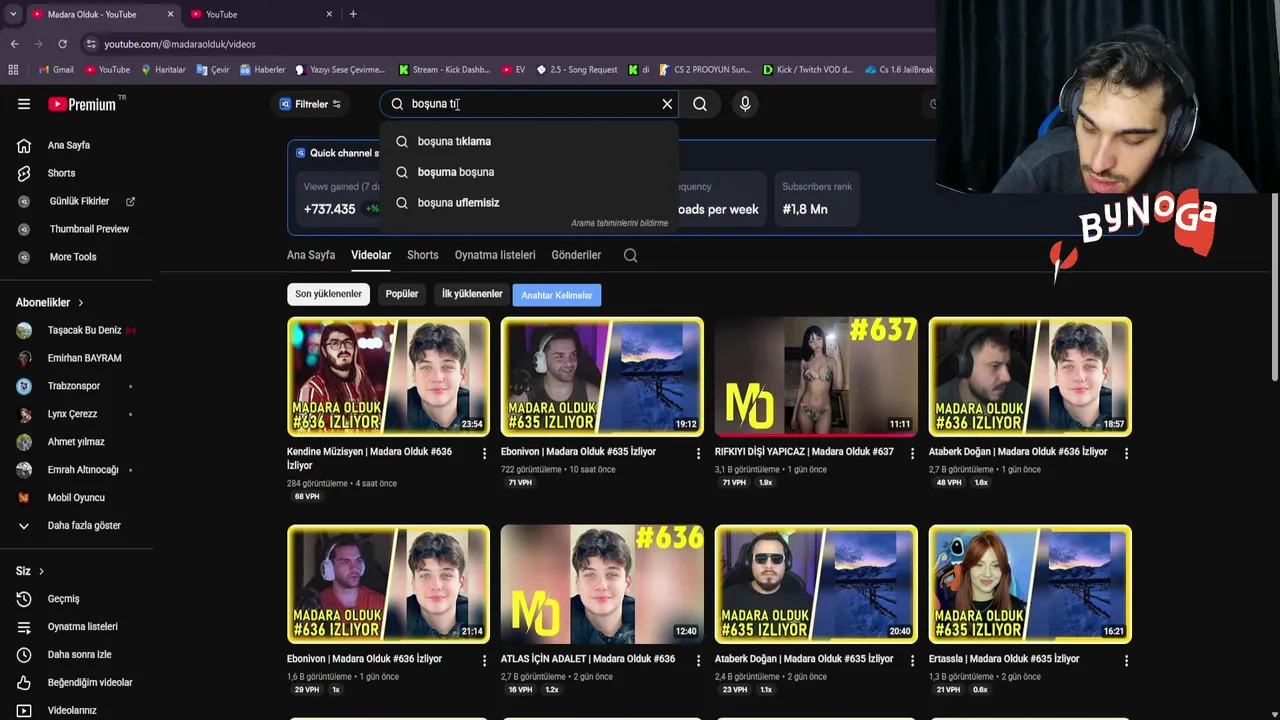Open options menu for Ertassla video
This screenshot has width=1280, height=720.
tap(1126, 660)
